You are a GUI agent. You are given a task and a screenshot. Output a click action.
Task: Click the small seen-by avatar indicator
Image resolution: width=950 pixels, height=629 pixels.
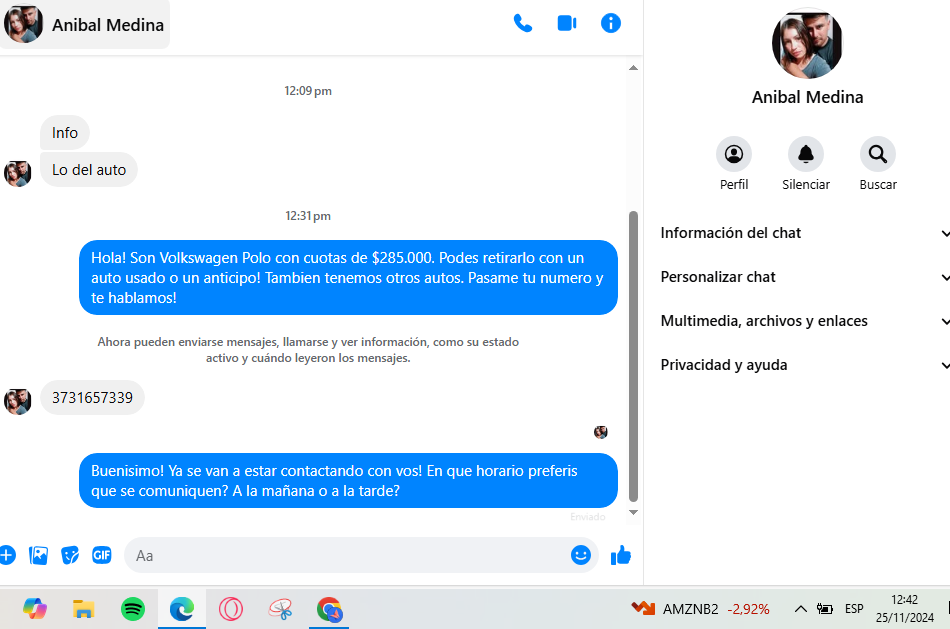pyautogui.click(x=600, y=432)
